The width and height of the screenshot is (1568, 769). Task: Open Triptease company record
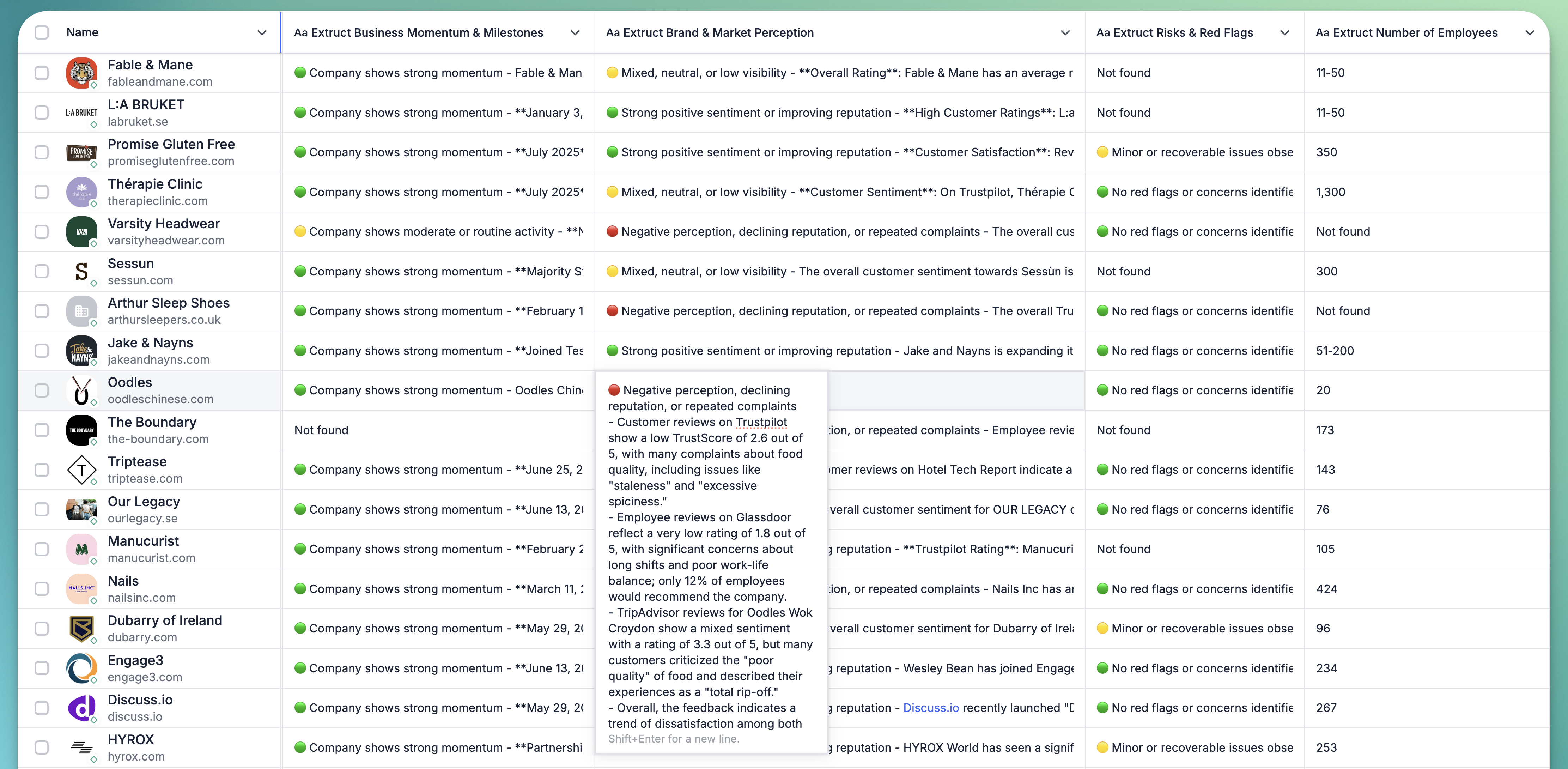pos(137,462)
